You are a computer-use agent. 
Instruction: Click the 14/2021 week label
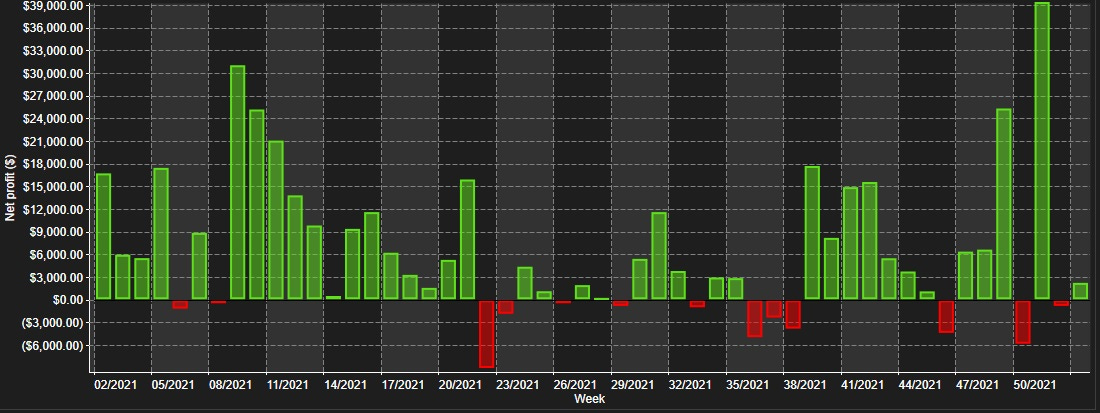346,385
